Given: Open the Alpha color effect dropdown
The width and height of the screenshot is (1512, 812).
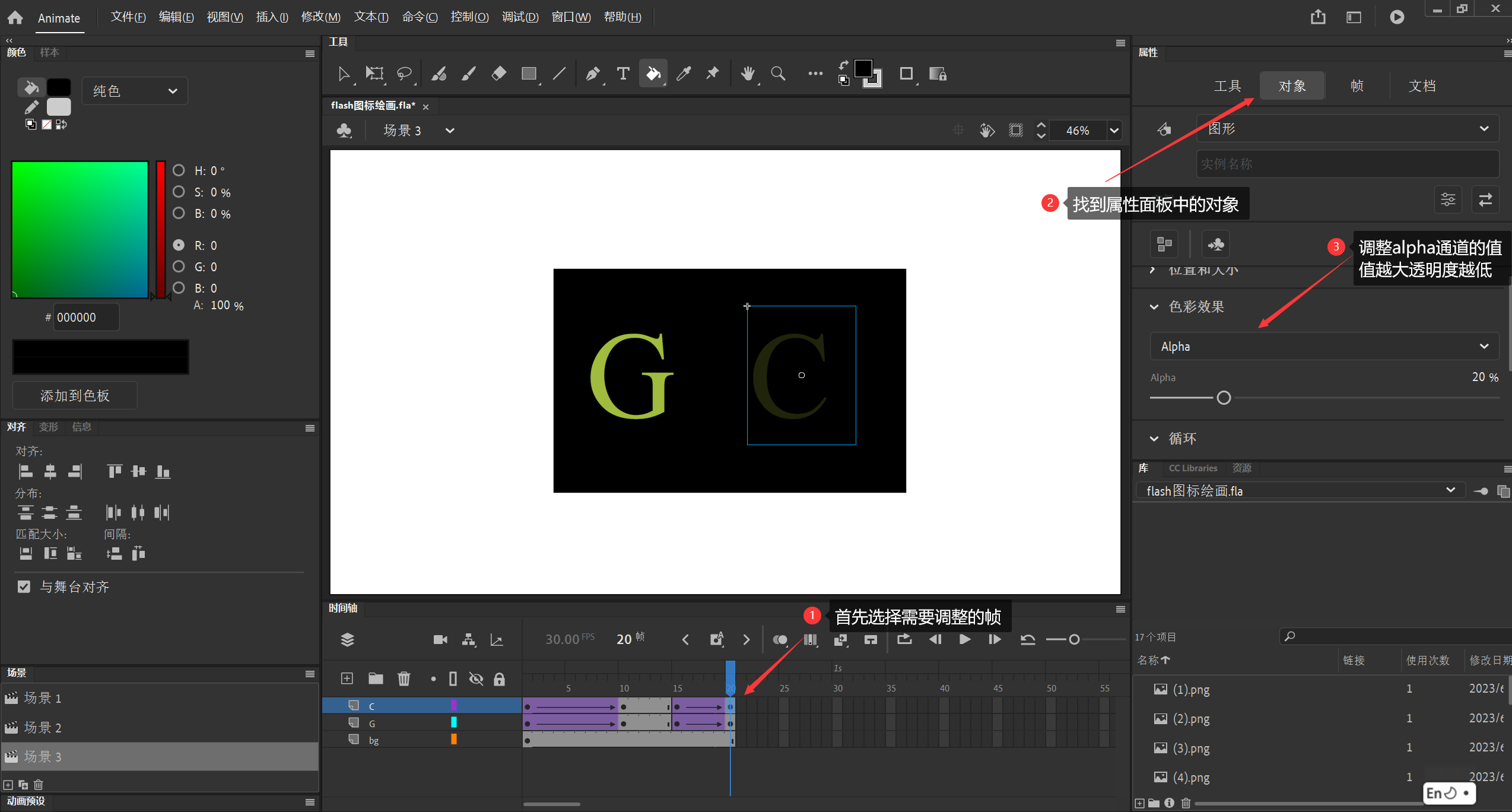Looking at the screenshot, I should (x=1324, y=346).
